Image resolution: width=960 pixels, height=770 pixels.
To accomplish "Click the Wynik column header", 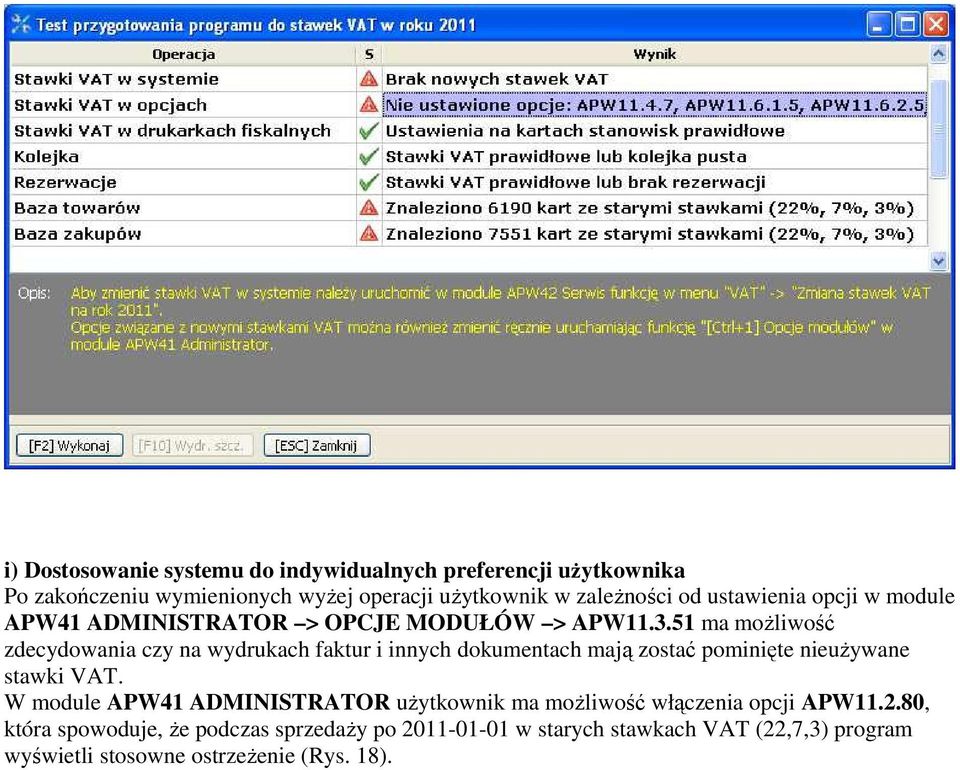I will point(654,54).
